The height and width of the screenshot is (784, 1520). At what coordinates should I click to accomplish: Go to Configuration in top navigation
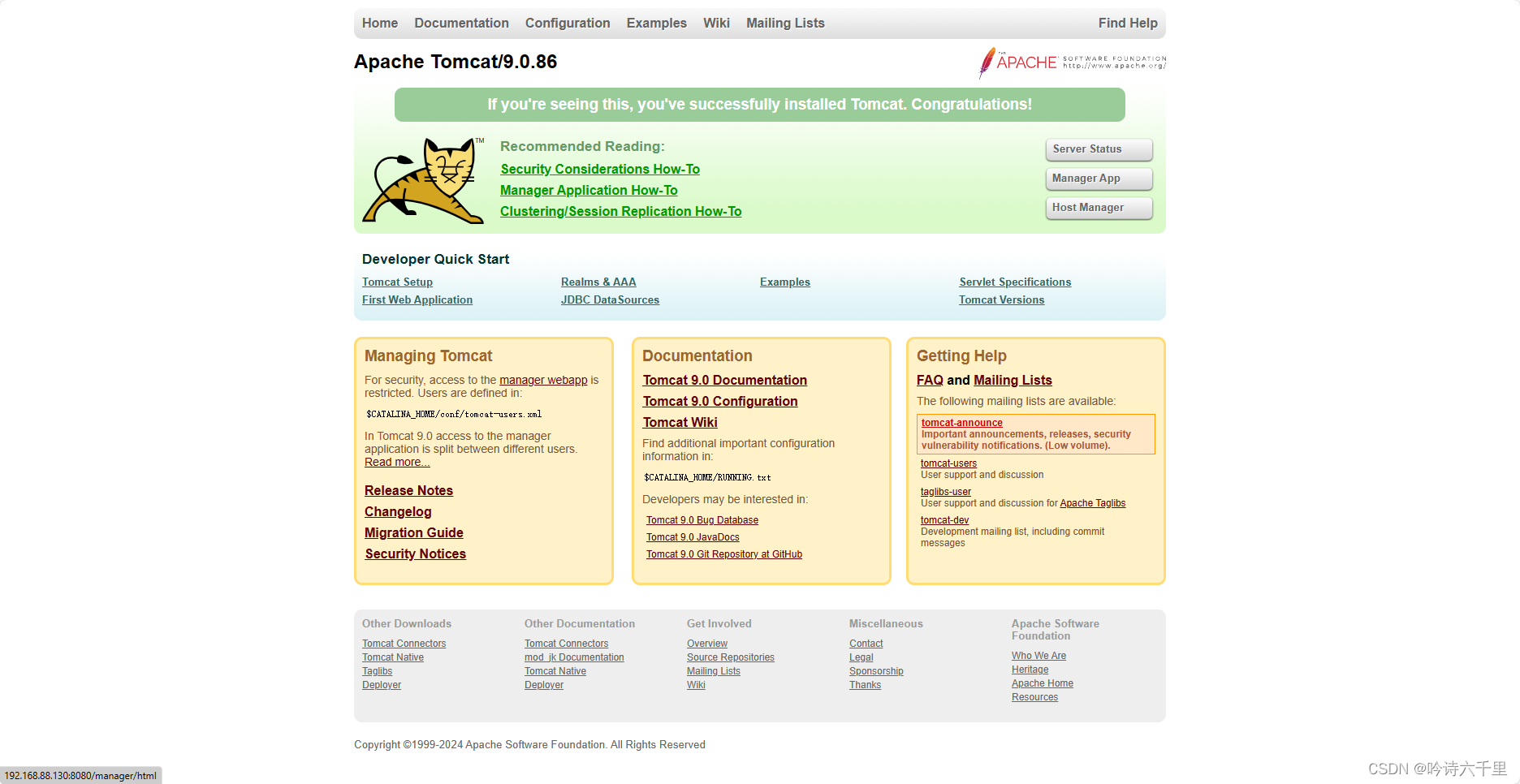(x=568, y=23)
